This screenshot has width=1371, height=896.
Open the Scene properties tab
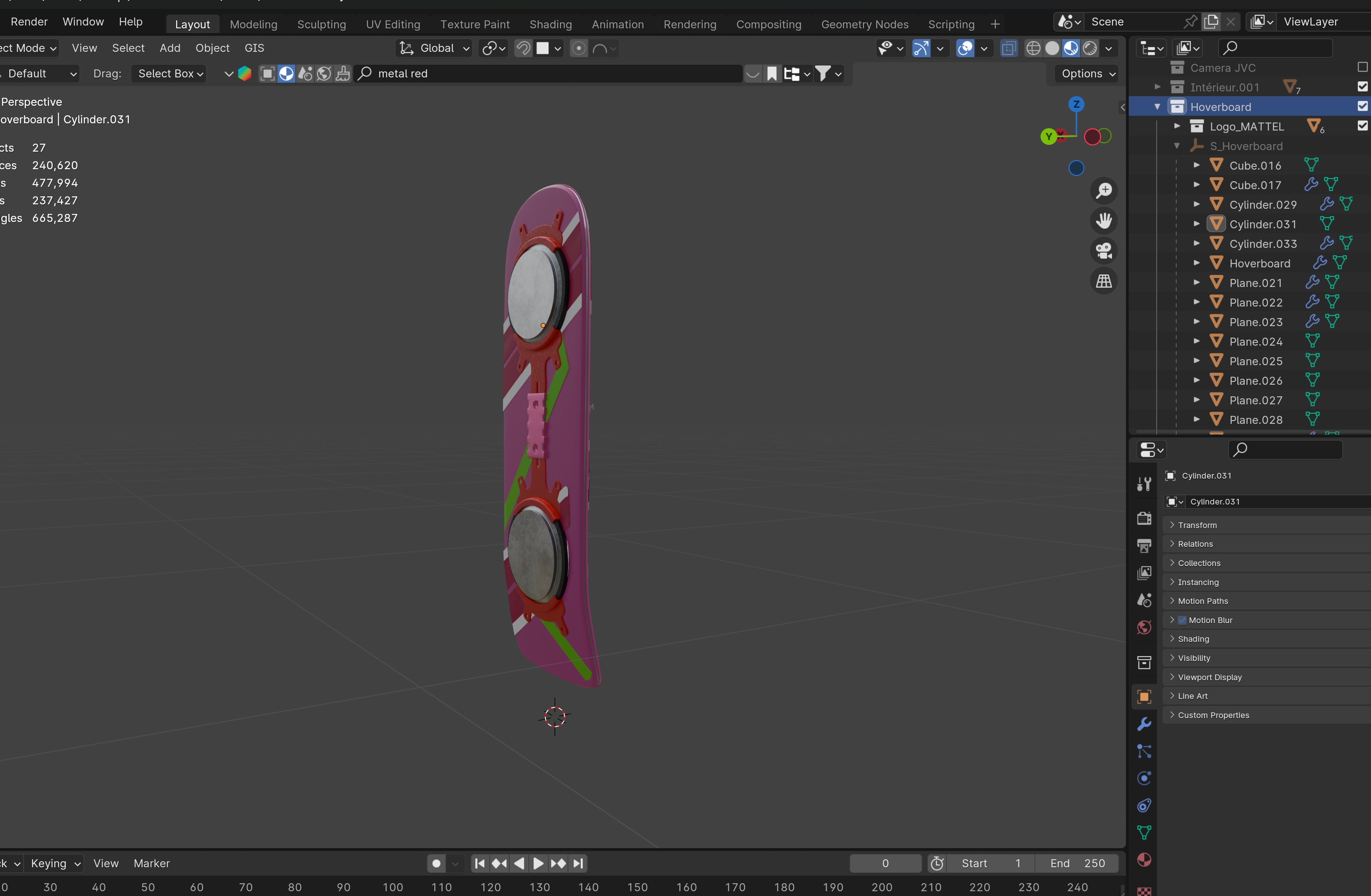pos(1144,600)
